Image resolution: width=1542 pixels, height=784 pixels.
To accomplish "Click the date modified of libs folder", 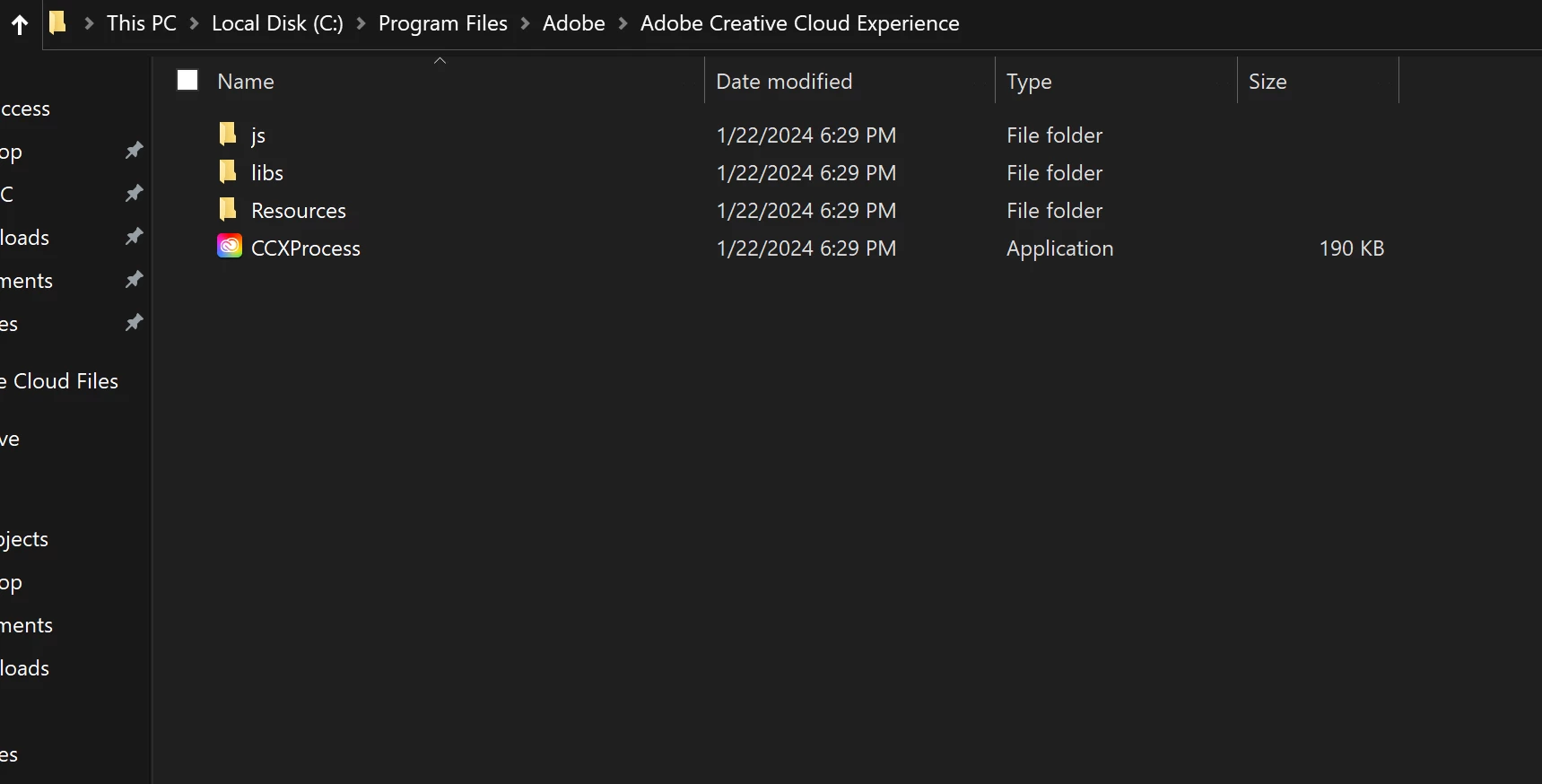I will click(x=806, y=173).
